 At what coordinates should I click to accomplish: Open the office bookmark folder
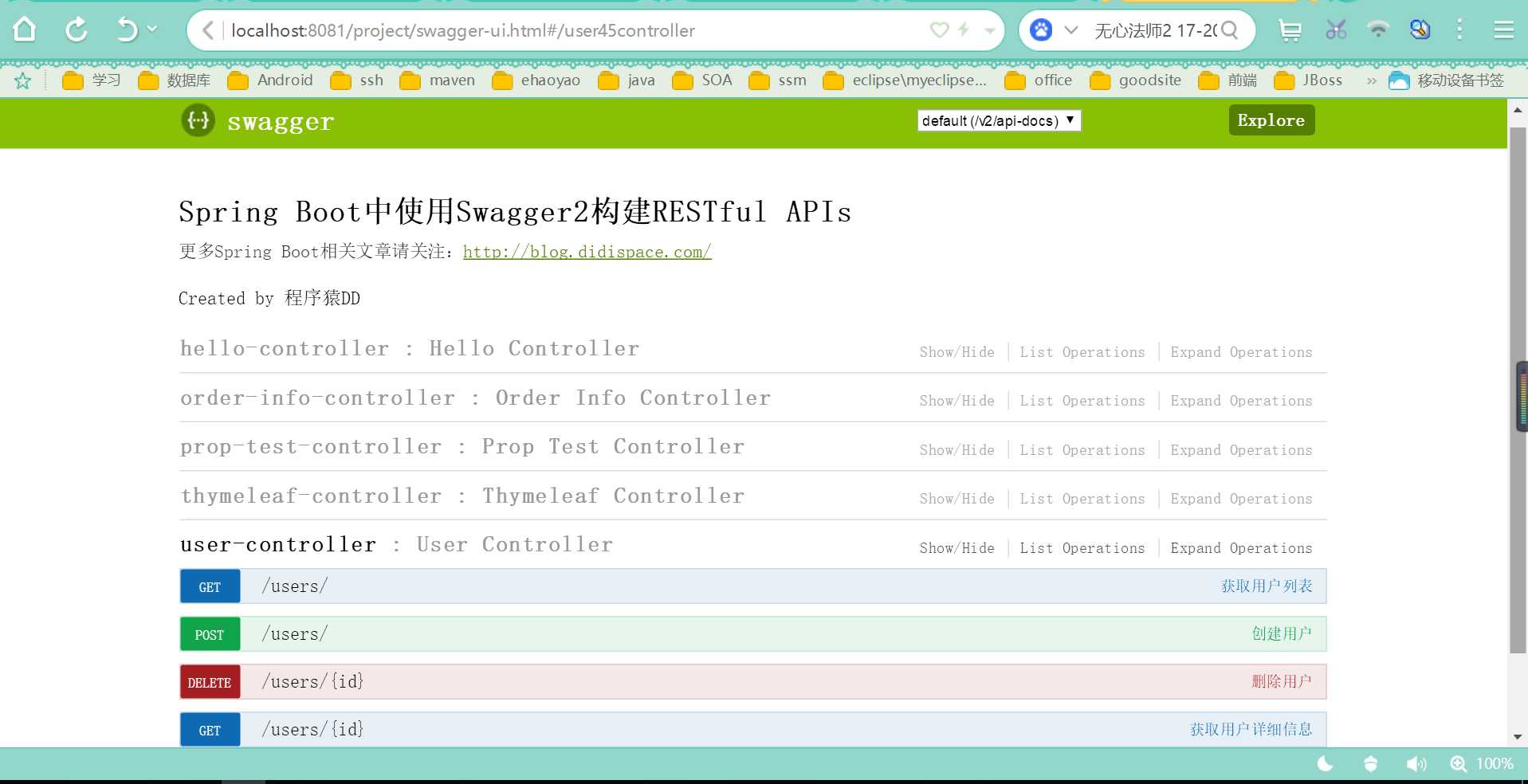point(1039,80)
